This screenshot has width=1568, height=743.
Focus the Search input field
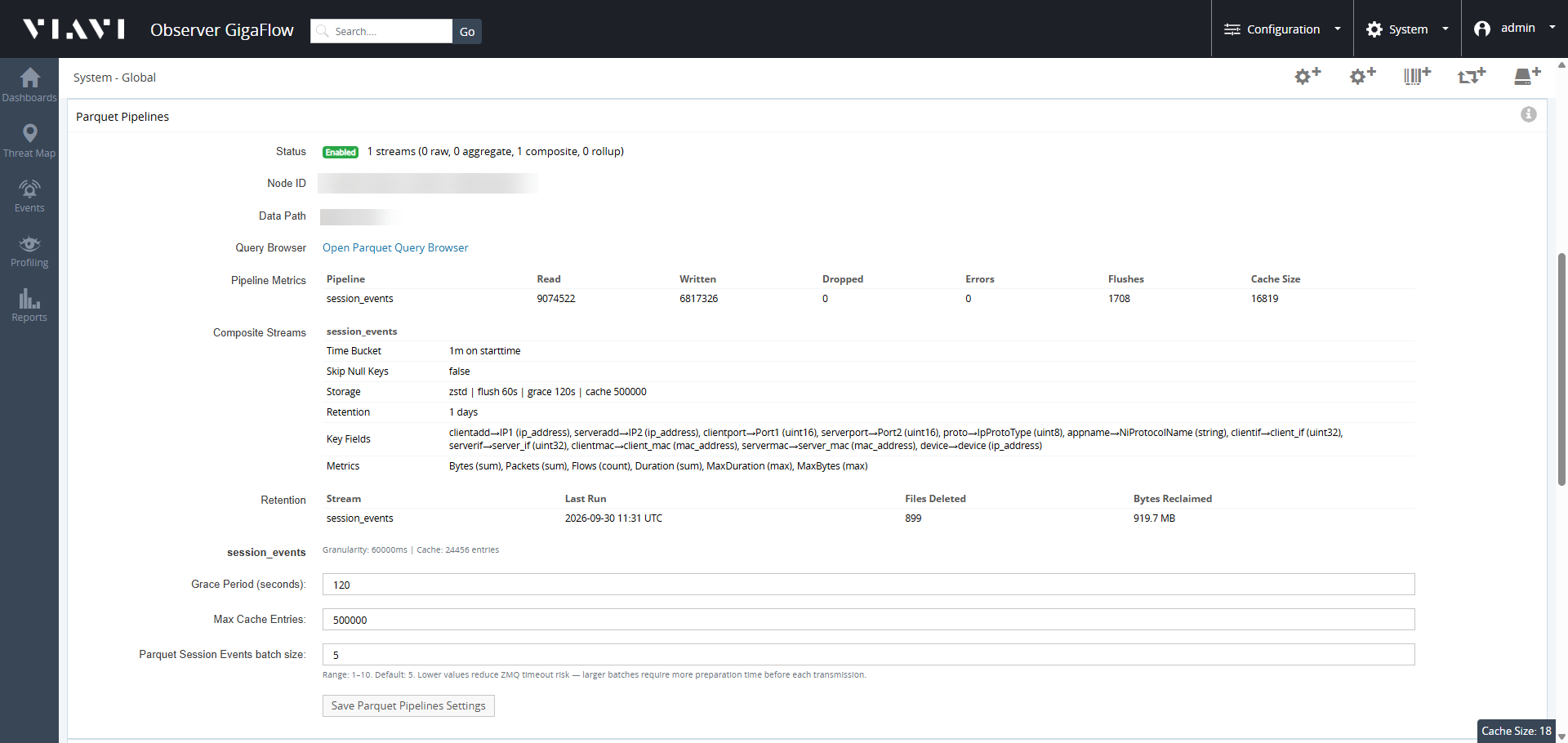(x=381, y=31)
